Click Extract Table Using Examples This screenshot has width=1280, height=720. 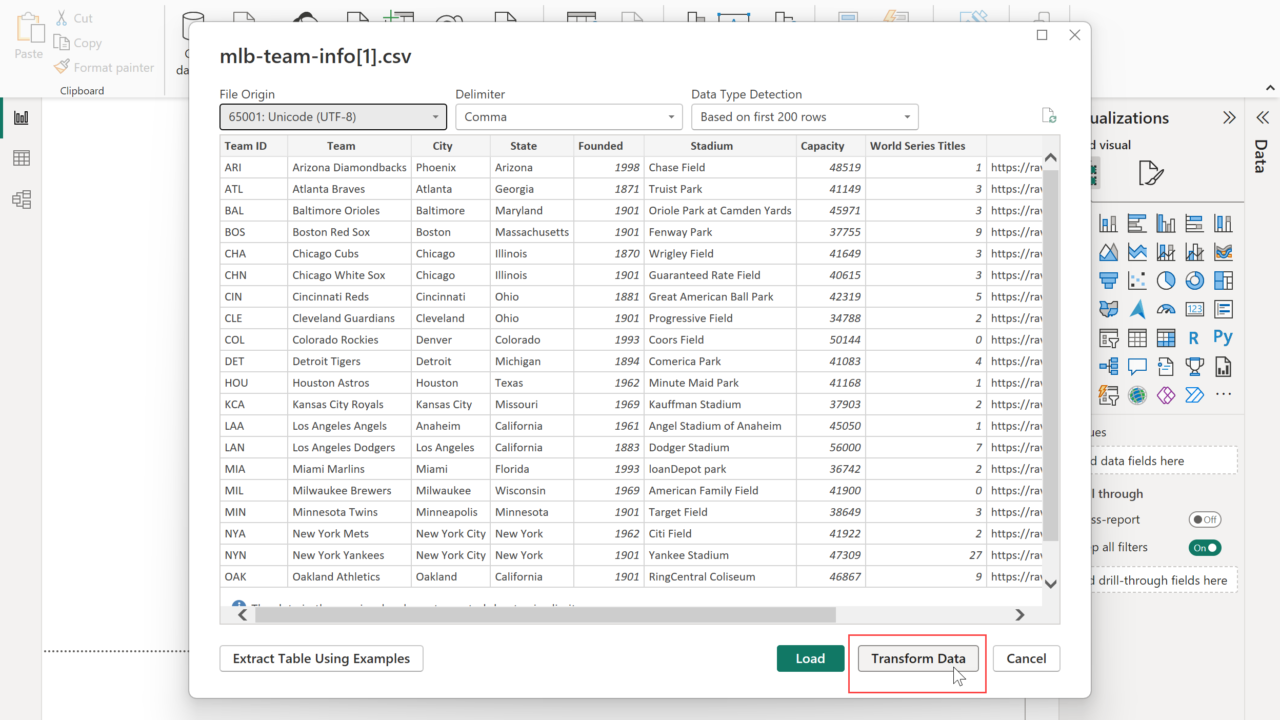(x=321, y=659)
